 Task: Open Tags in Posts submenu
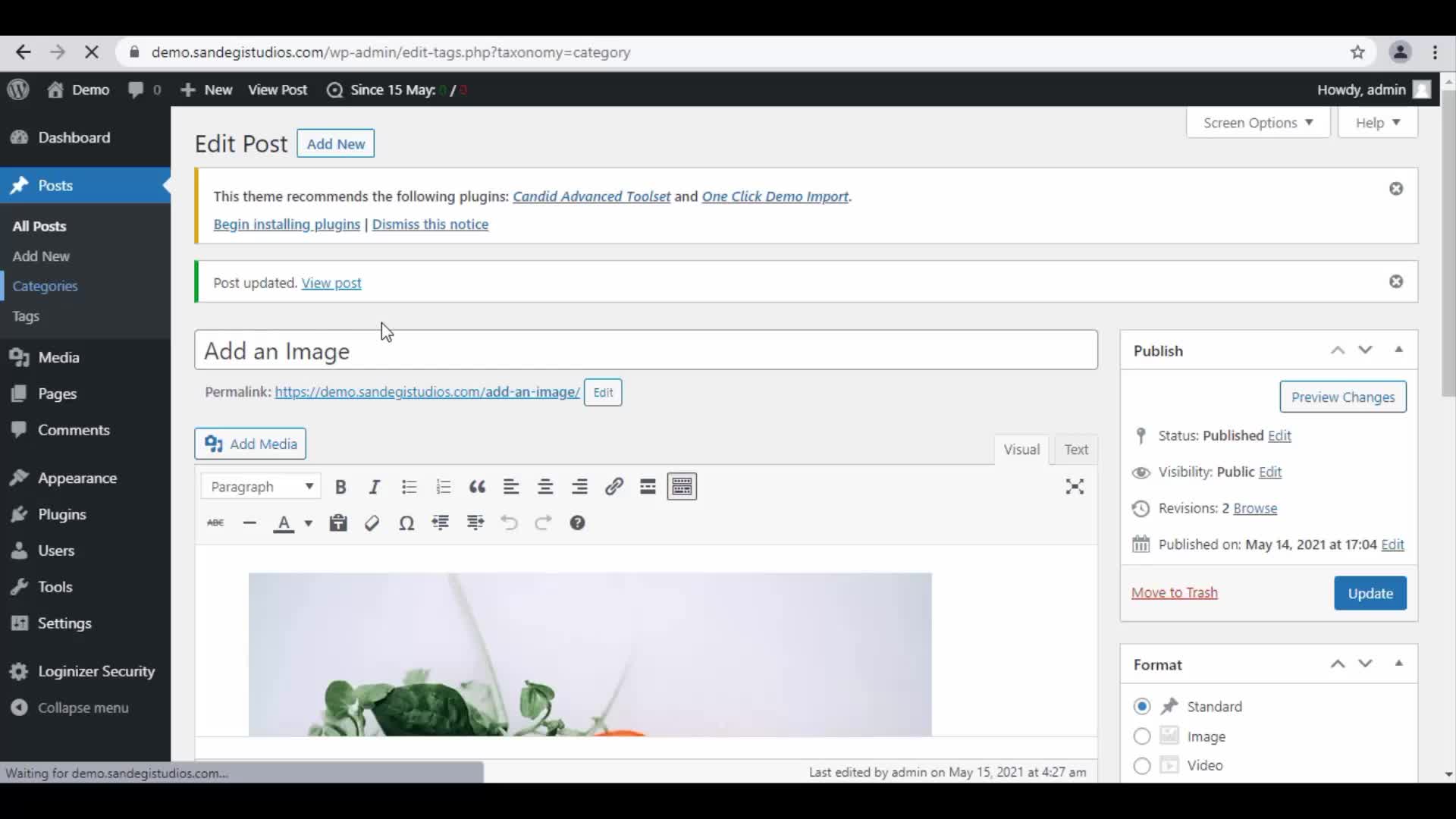(x=26, y=317)
